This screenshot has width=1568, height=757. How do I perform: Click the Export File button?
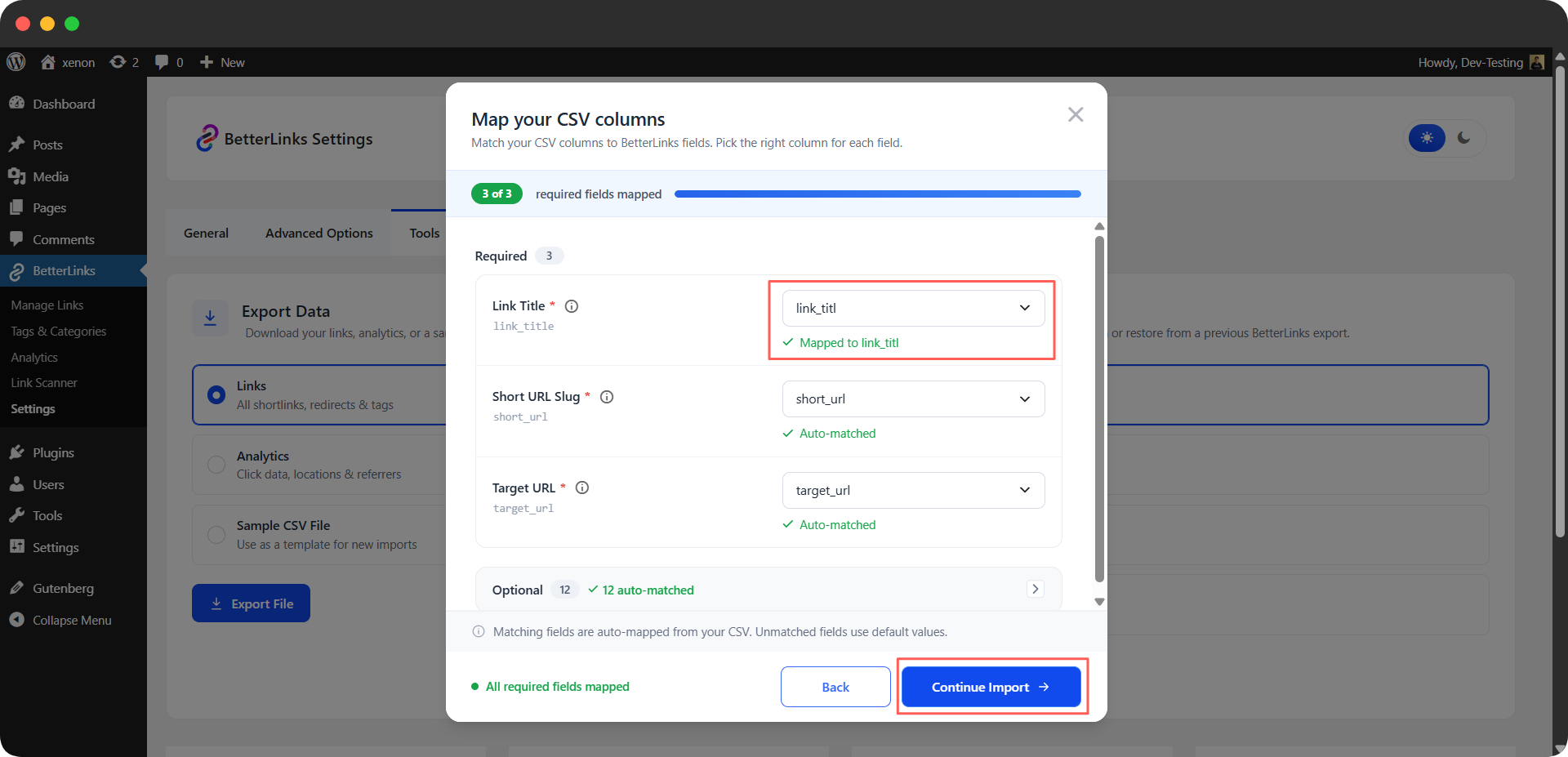tap(251, 603)
